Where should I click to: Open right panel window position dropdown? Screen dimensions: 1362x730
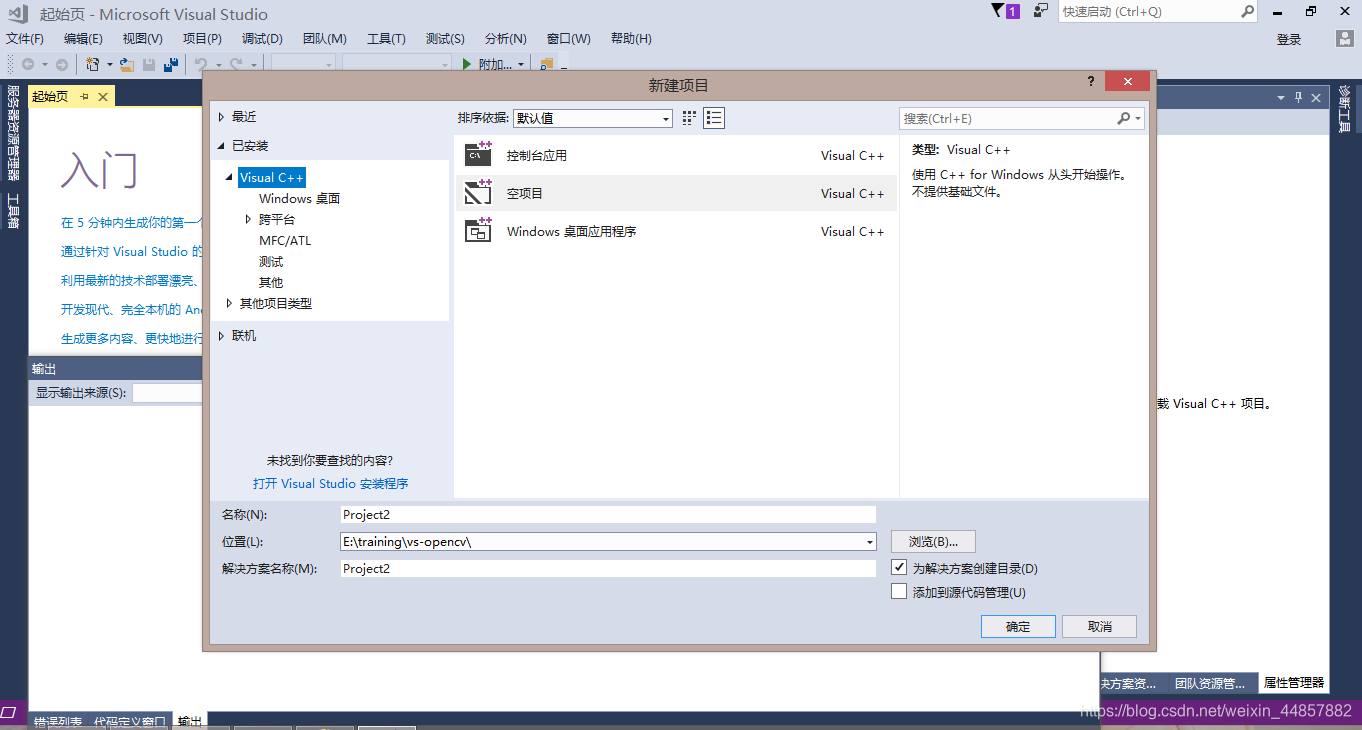point(1281,97)
